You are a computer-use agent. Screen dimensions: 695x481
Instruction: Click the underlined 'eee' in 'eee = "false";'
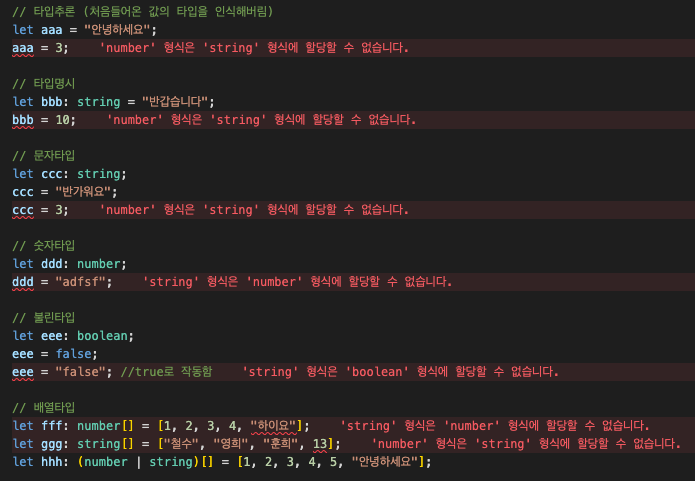click(x=23, y=372)
